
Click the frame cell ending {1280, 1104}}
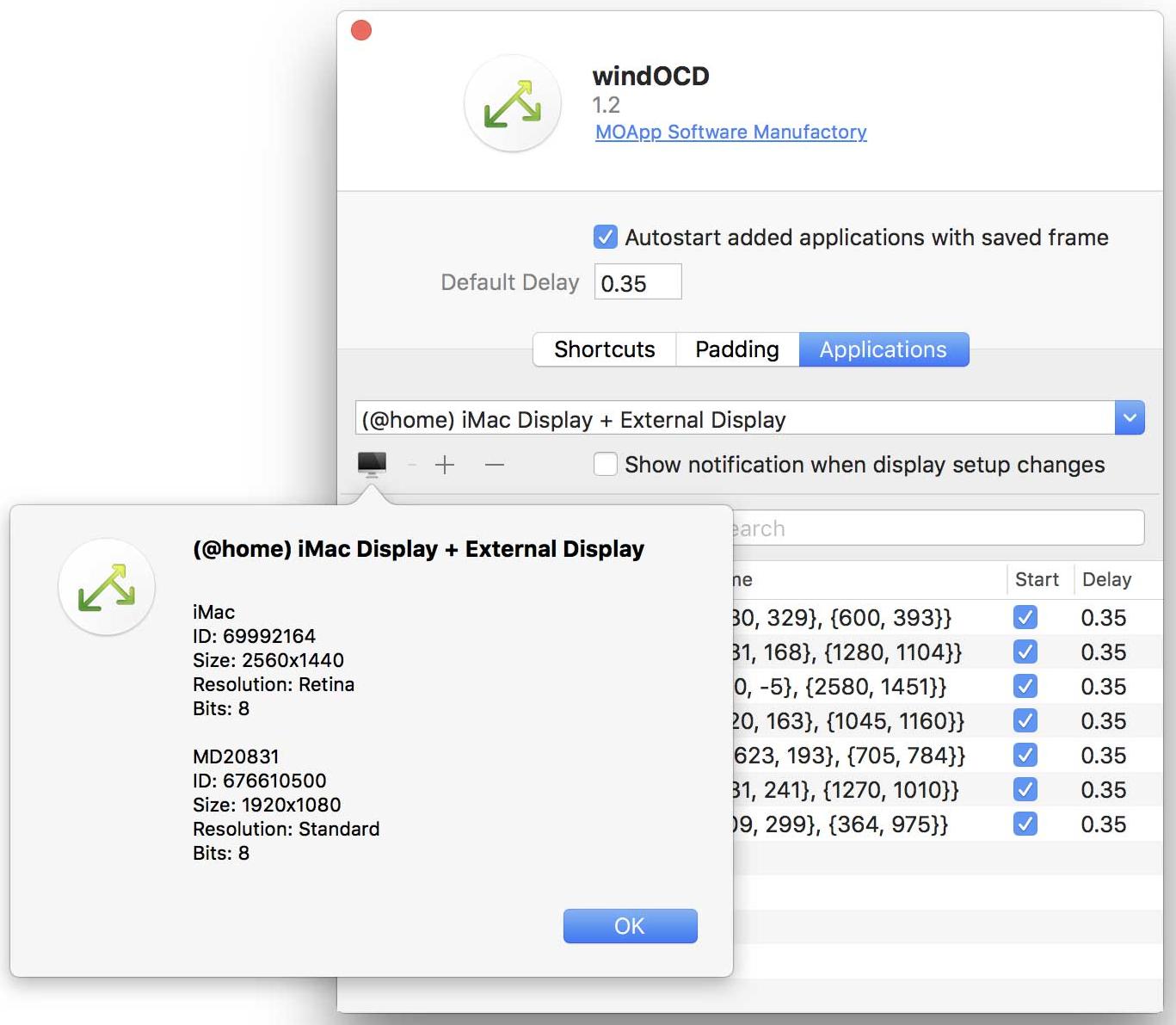point(847,652)
